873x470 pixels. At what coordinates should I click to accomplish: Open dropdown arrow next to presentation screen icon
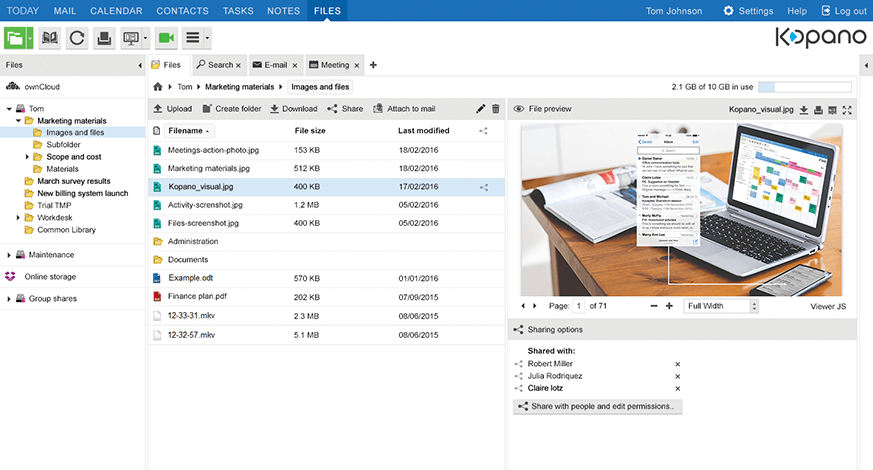pyautogui.click(x=145, y=38)
